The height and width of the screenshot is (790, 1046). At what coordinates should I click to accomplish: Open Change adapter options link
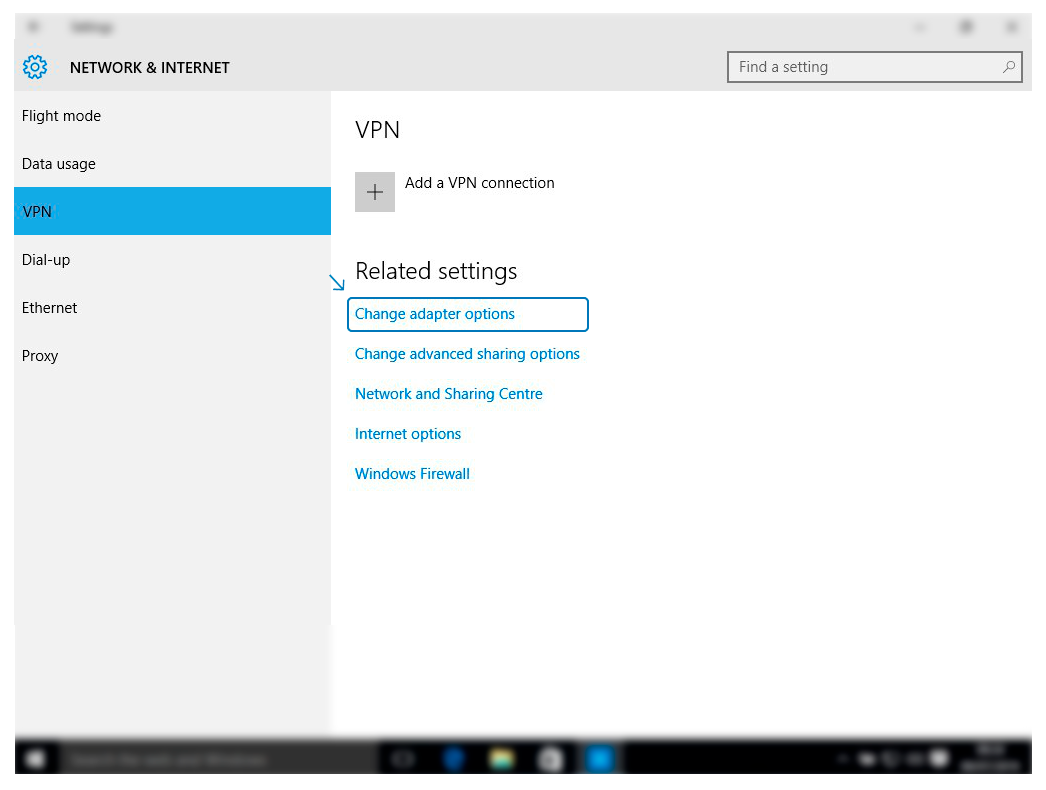[x=435, y=314]
